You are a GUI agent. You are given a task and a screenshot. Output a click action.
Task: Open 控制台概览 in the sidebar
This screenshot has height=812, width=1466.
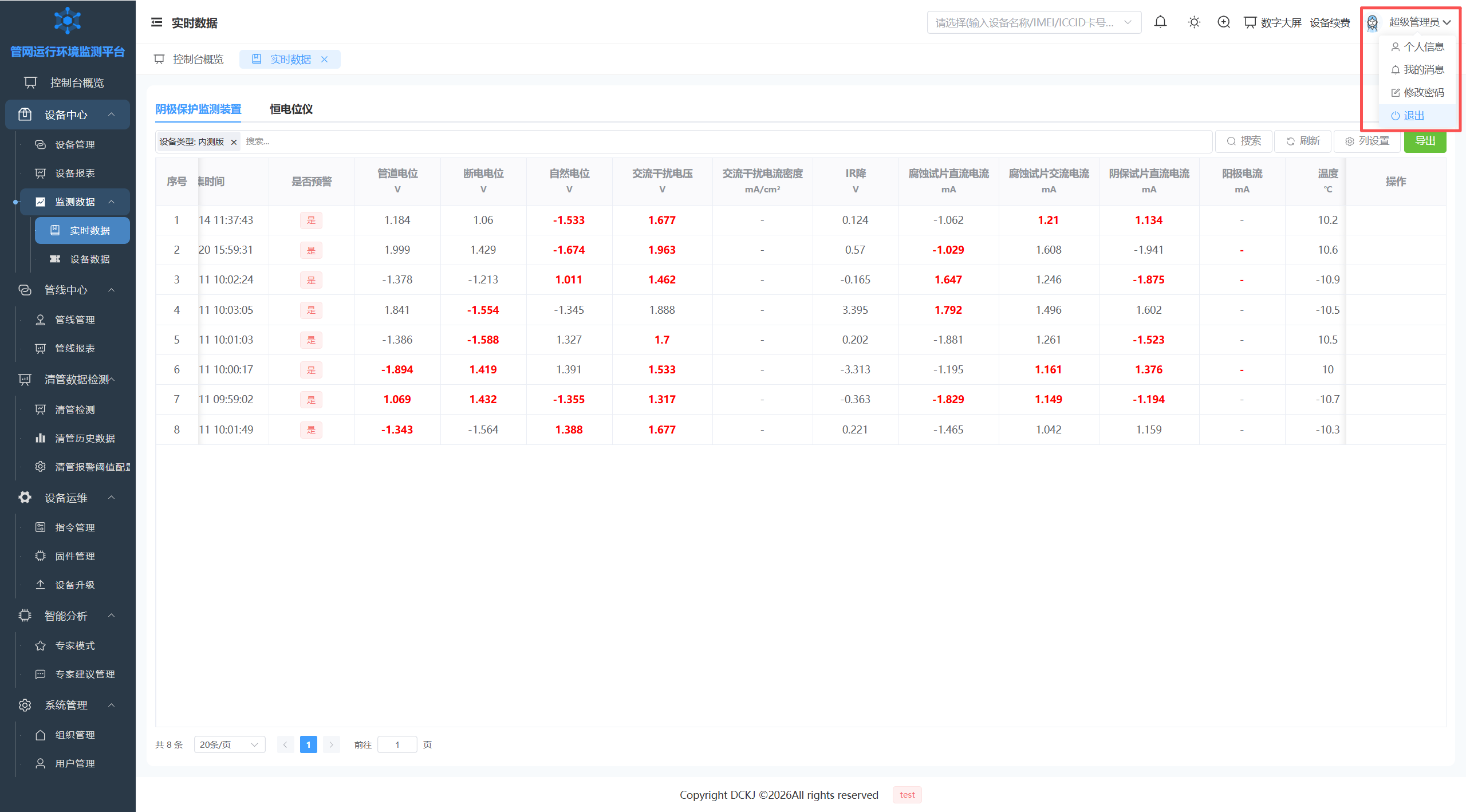point(68,82)
